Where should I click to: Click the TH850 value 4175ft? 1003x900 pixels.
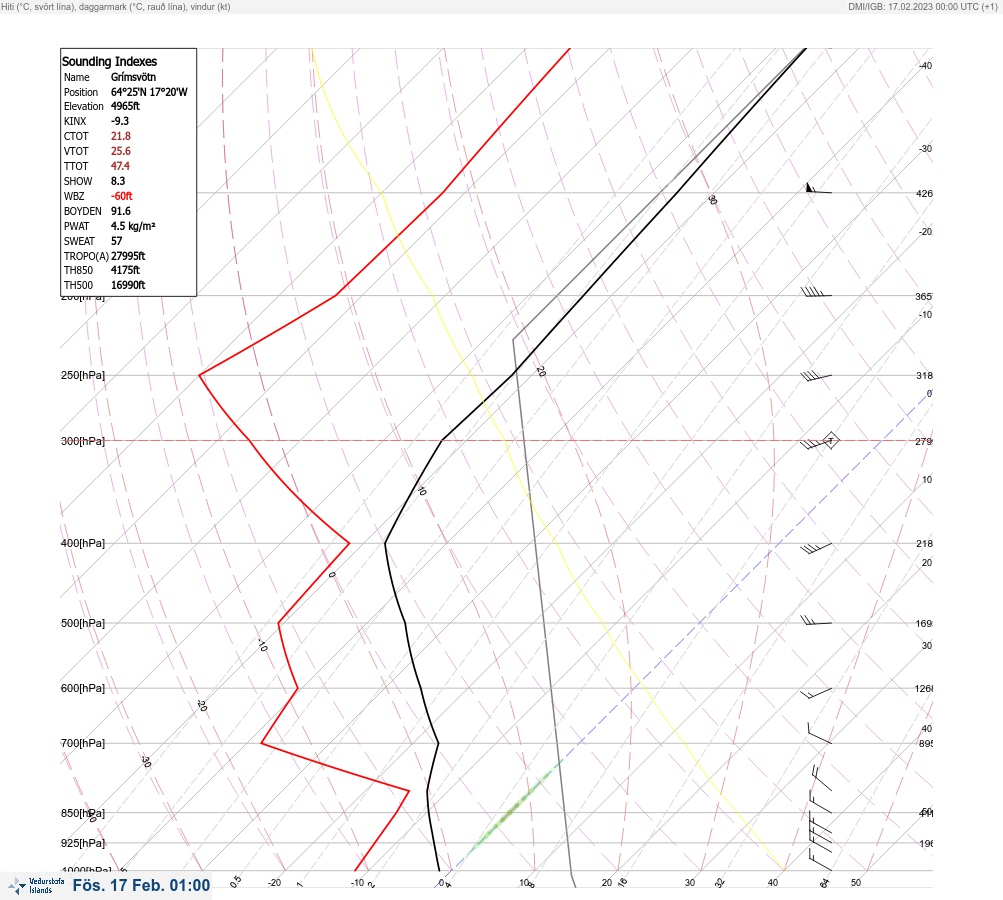click(125, 270)
